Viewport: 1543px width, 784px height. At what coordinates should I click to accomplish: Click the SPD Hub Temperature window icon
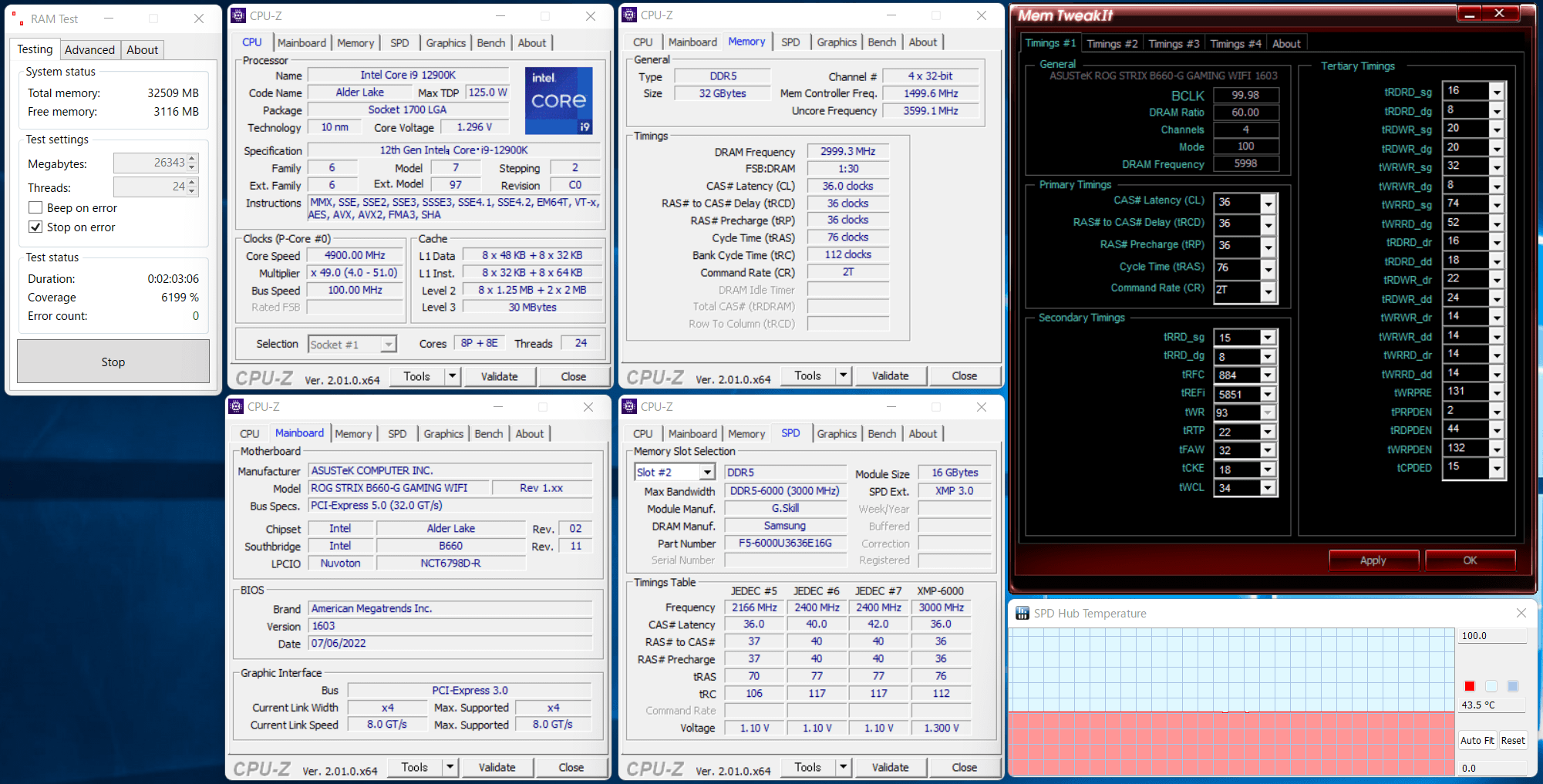click(1022, 613)
